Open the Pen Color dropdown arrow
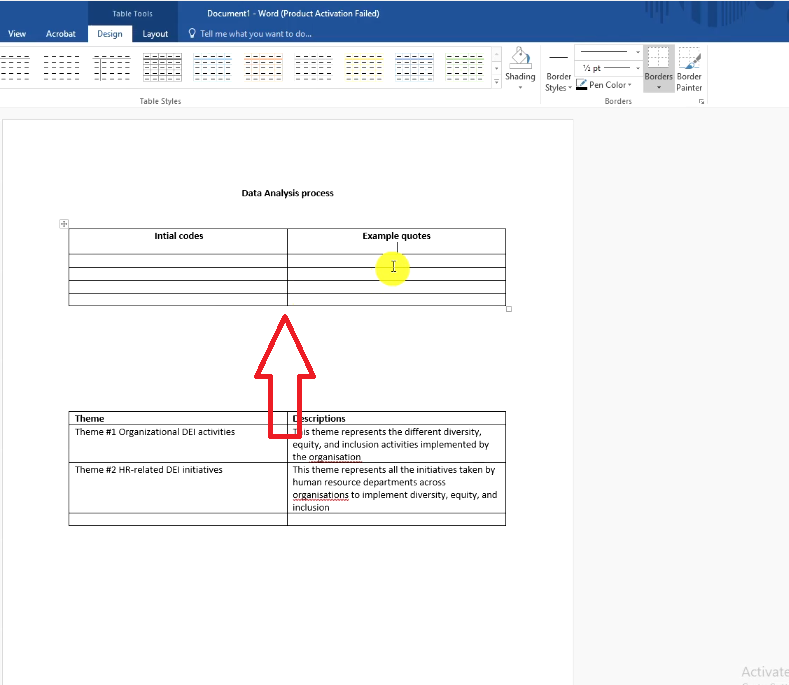Screen dimensions: 789x685 coord(629,85)
